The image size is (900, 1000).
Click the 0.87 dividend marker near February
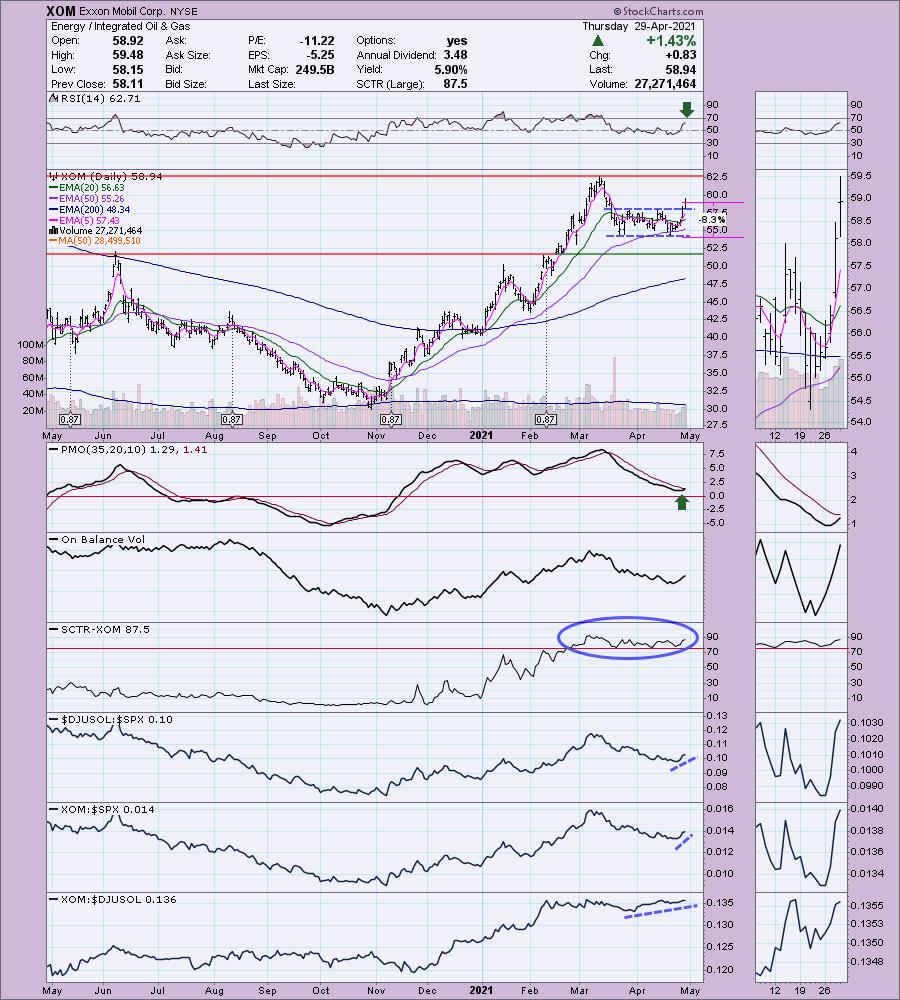[x=545, y=420]
